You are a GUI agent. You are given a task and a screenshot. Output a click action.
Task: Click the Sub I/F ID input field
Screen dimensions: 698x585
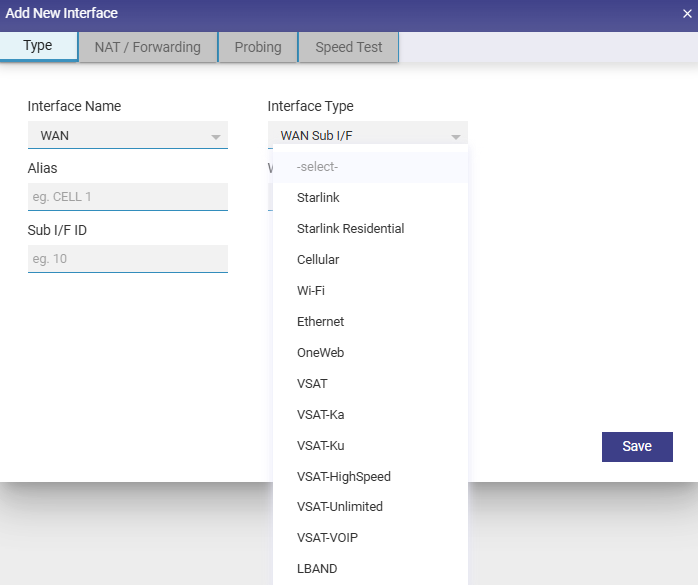pos(127,259)
